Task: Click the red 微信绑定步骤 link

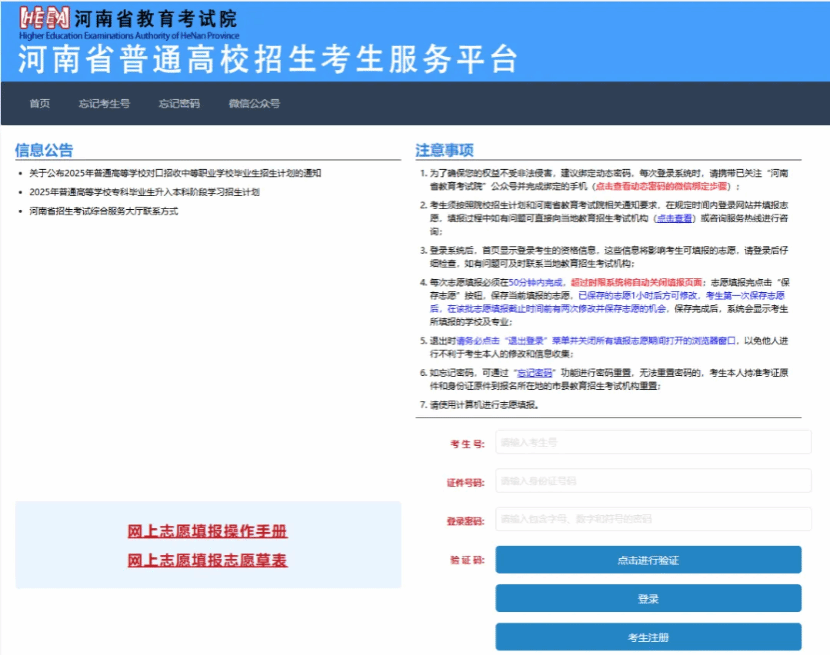Action: point(664,187)
